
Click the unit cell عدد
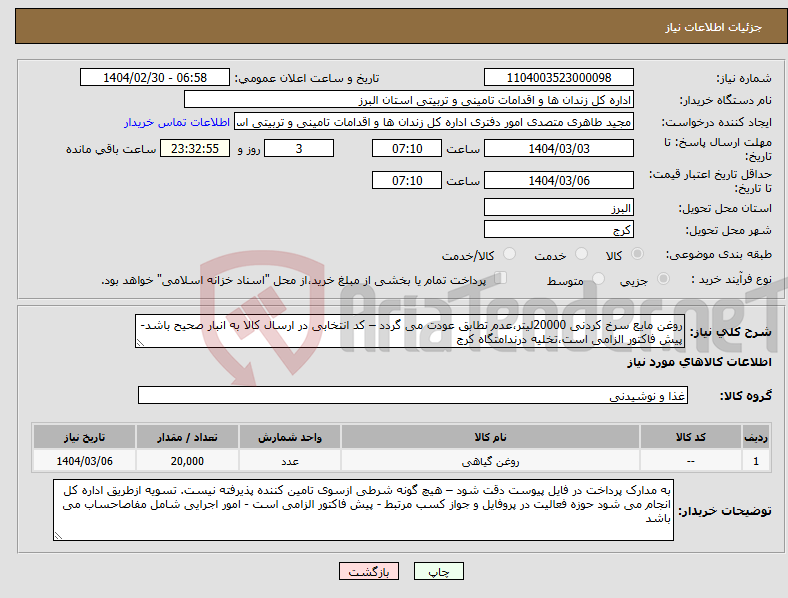click(290, 461)
